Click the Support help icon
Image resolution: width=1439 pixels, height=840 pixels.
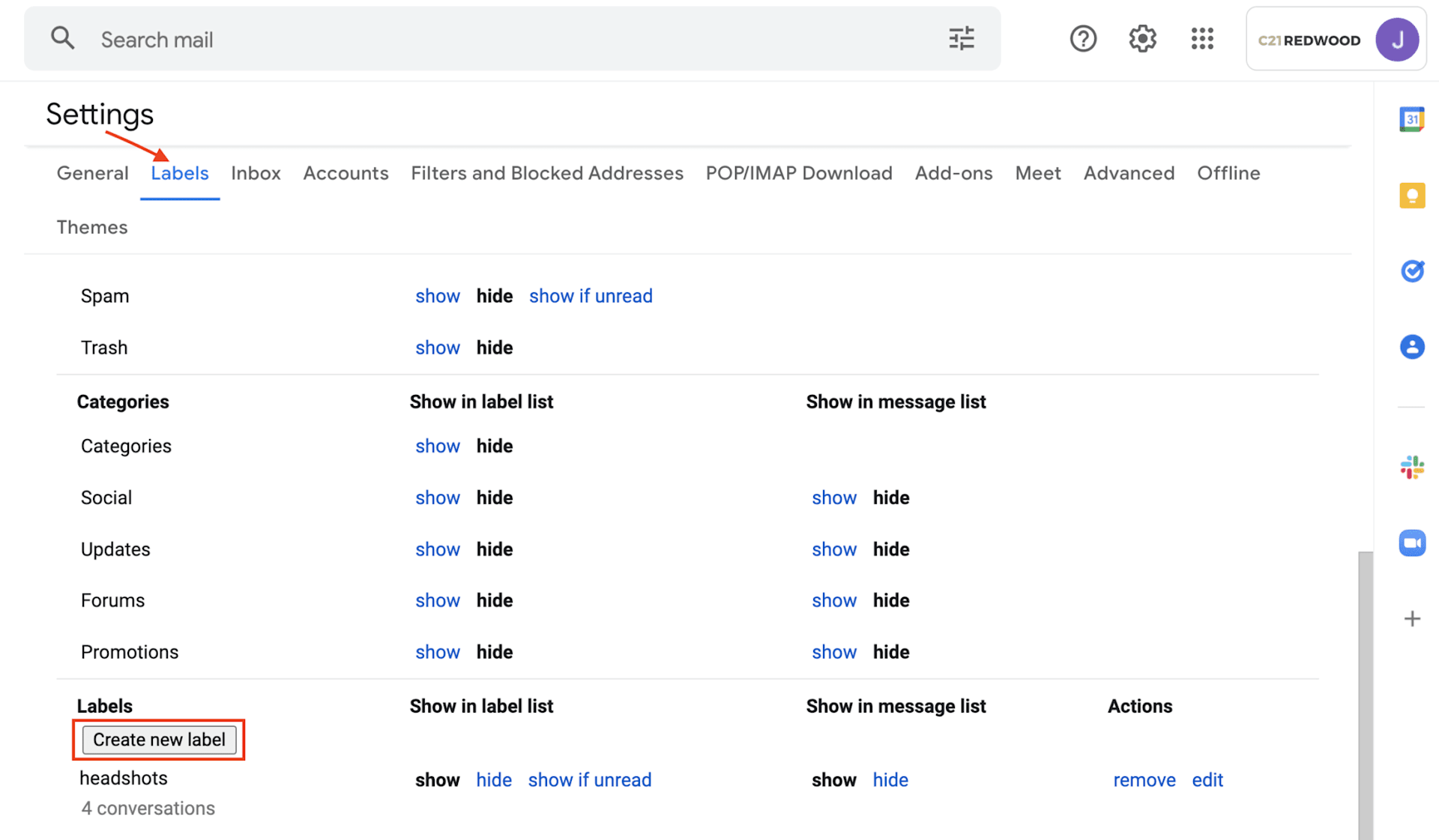(x=1082, y=39)
